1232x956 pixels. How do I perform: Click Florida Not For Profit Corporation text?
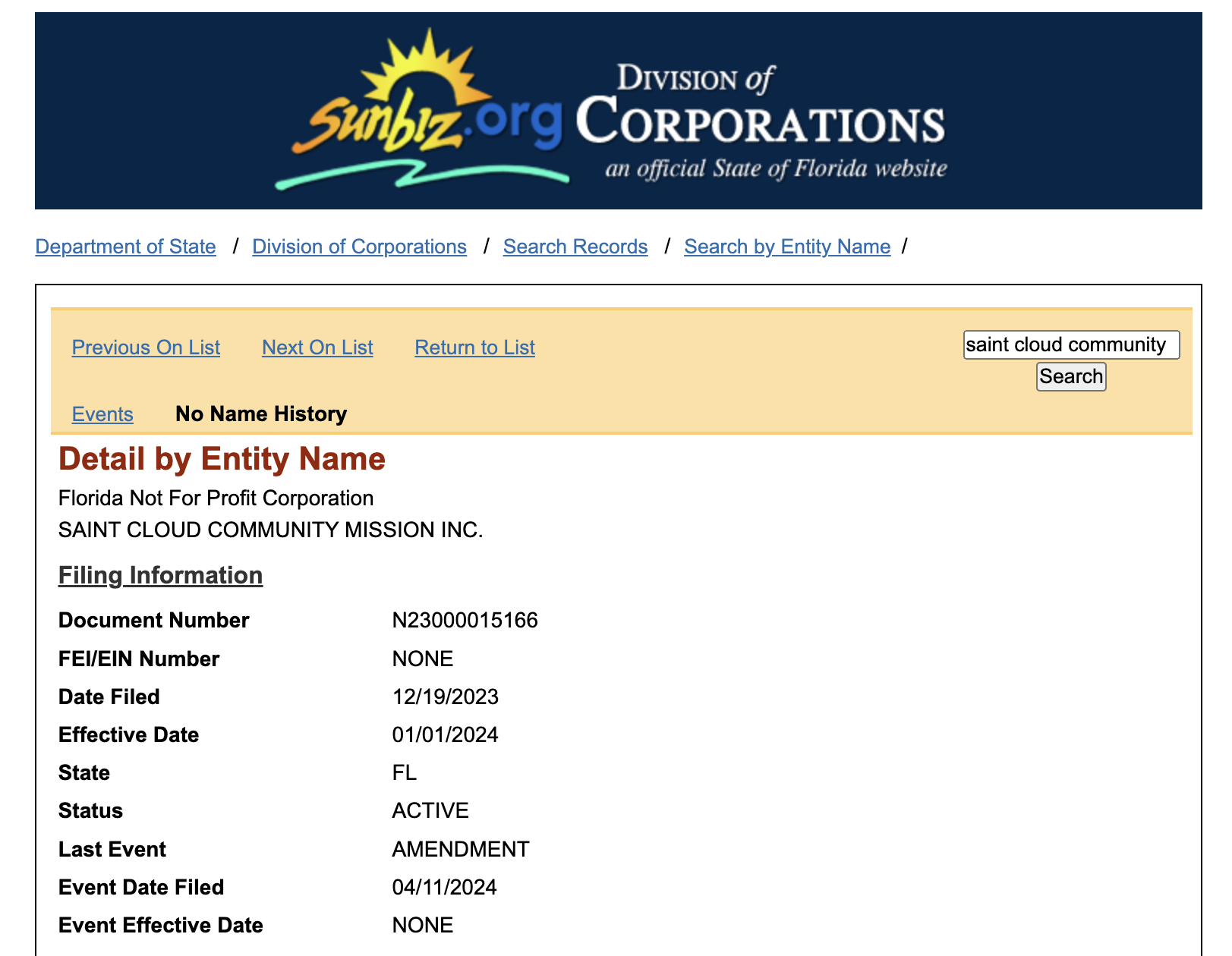click(216, 498)
